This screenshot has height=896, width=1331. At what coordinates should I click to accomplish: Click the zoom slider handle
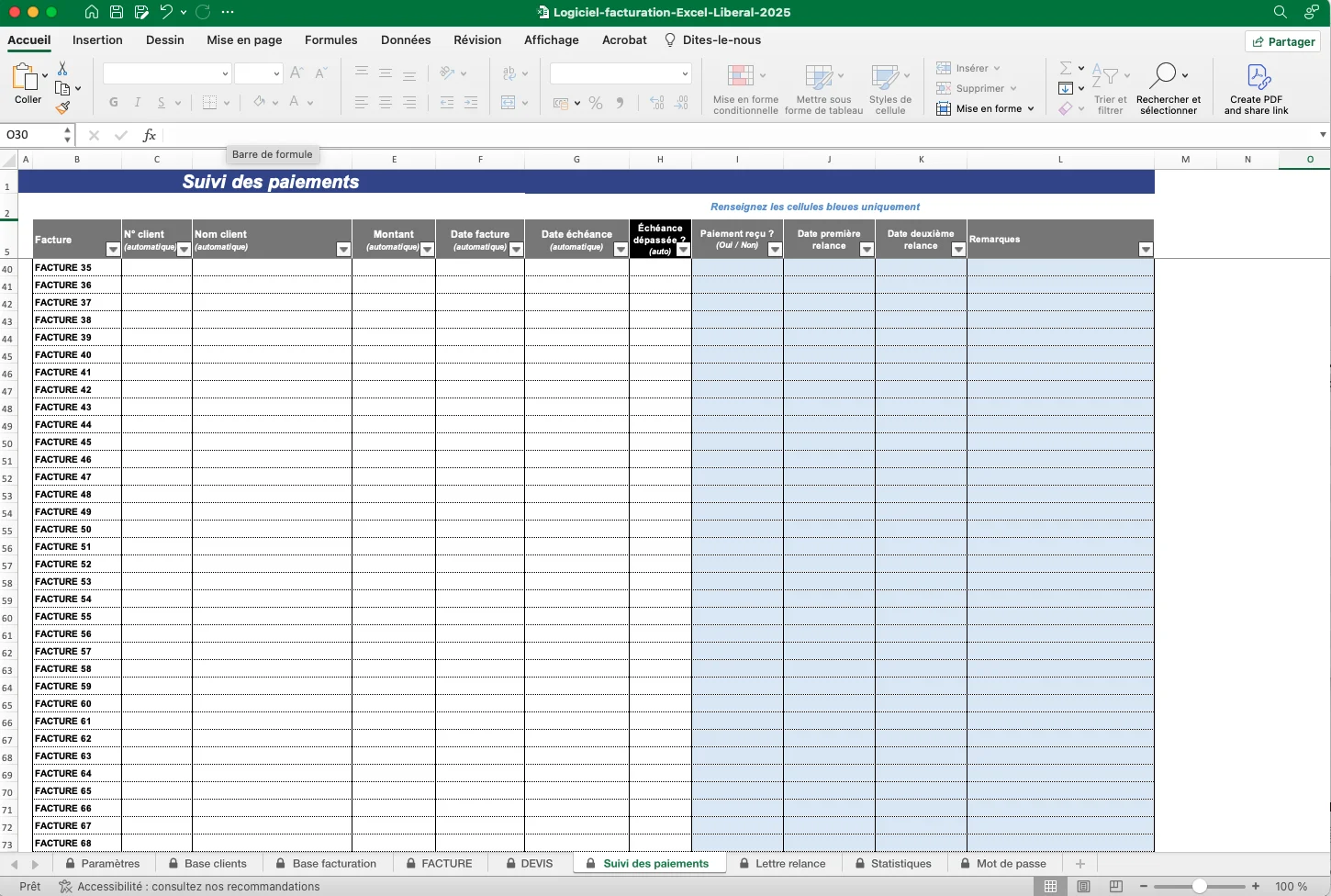pos(1199,887)
